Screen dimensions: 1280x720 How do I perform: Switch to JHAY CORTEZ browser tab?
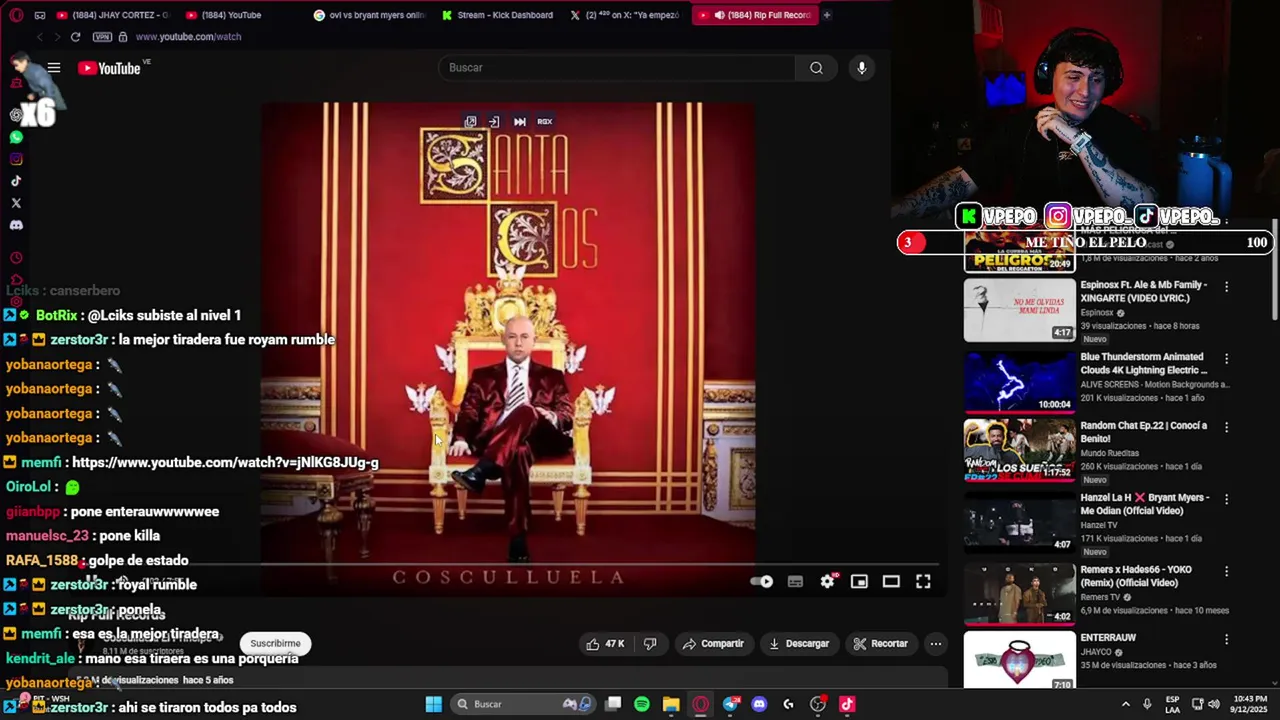(x=114, y=15)
